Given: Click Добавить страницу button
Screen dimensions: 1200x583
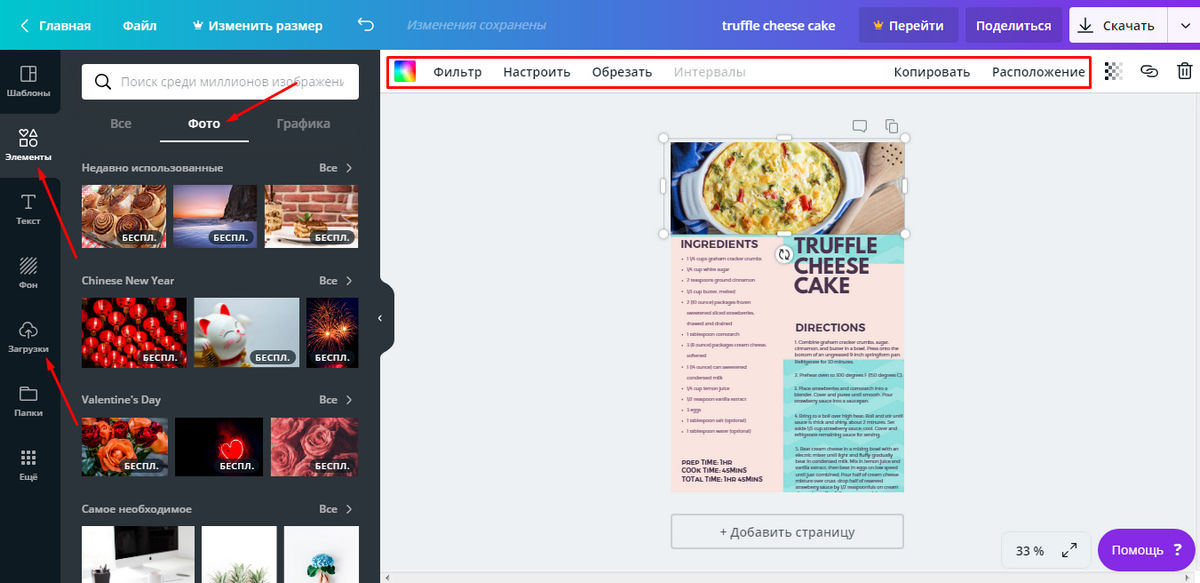Looking at the screenshot, I should click(x=786, y=532).
